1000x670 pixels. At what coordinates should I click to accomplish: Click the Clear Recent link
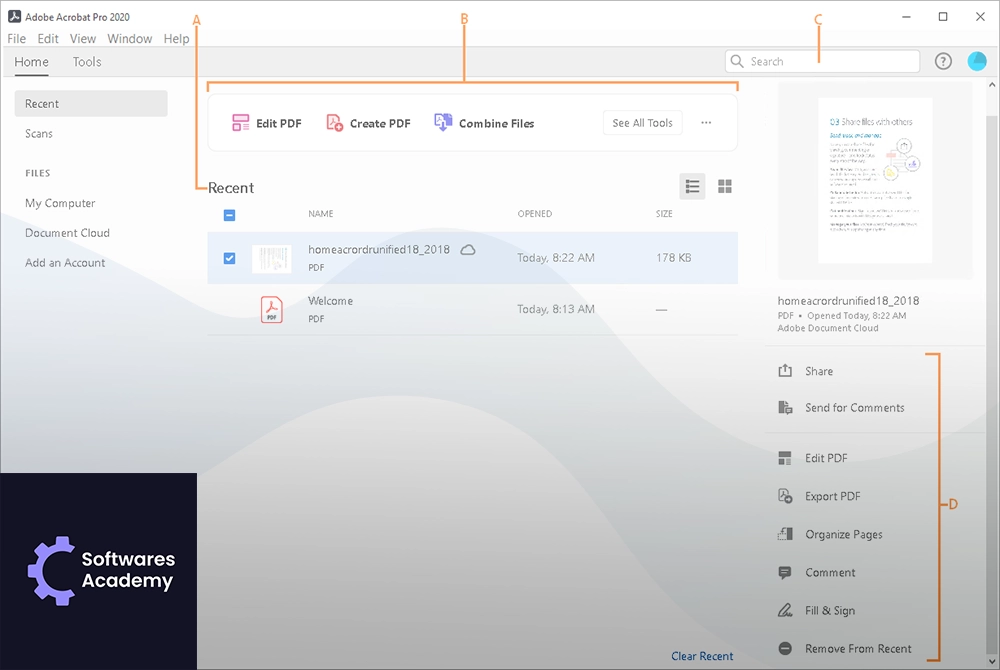[x=702, y=656]
